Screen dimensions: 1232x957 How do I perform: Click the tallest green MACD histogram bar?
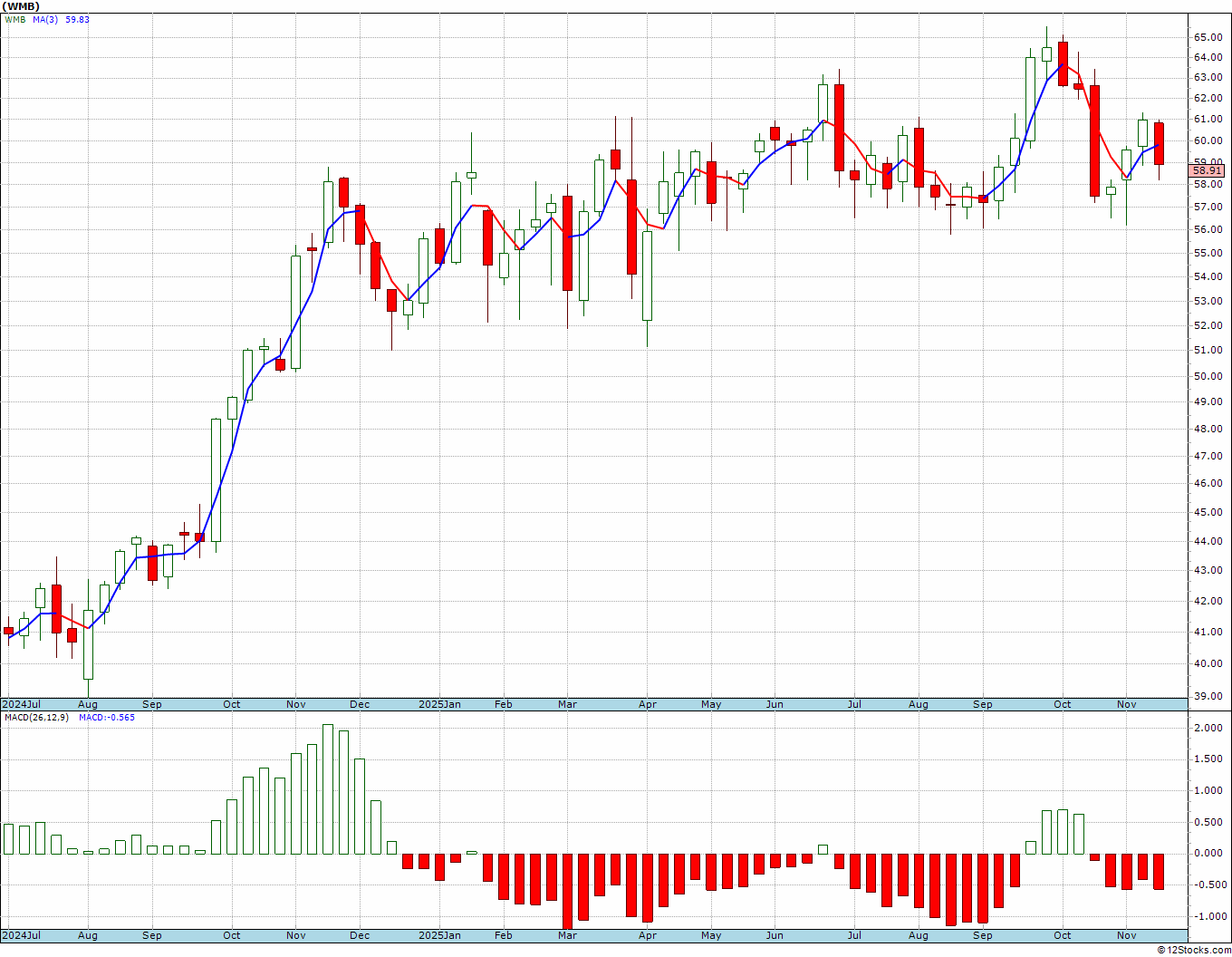328,789
